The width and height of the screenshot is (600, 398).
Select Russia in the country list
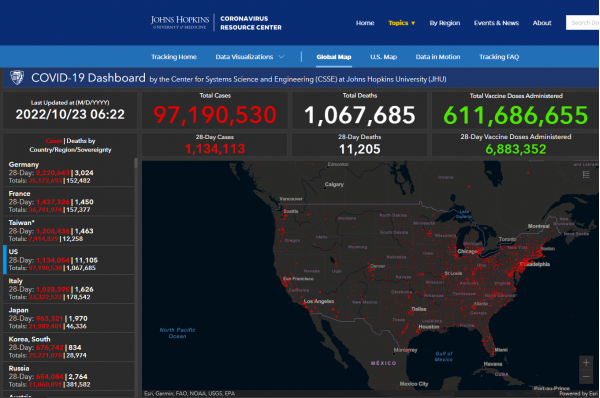(68, 376)
